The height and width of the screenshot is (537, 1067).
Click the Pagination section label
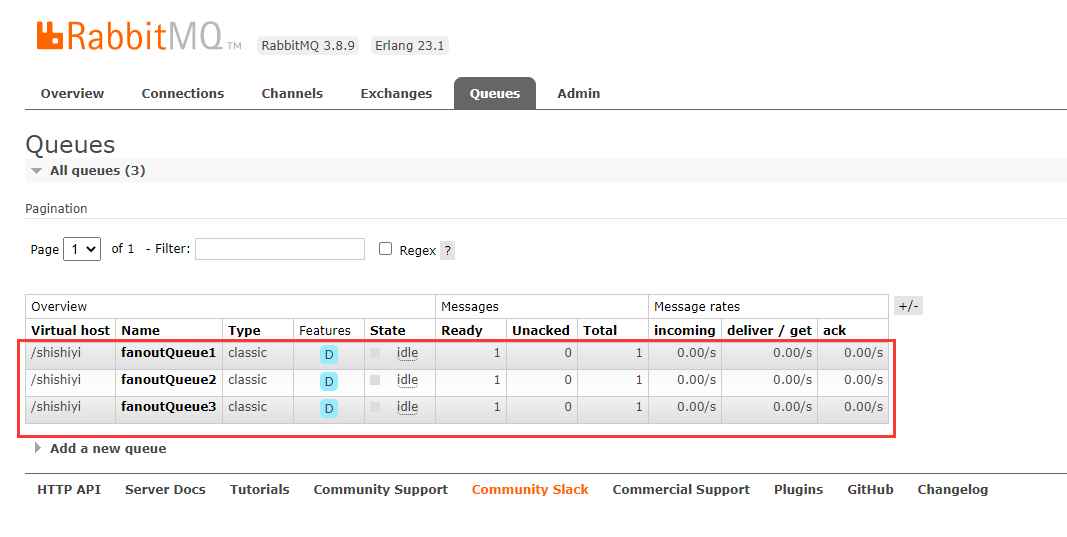[56, 208]
